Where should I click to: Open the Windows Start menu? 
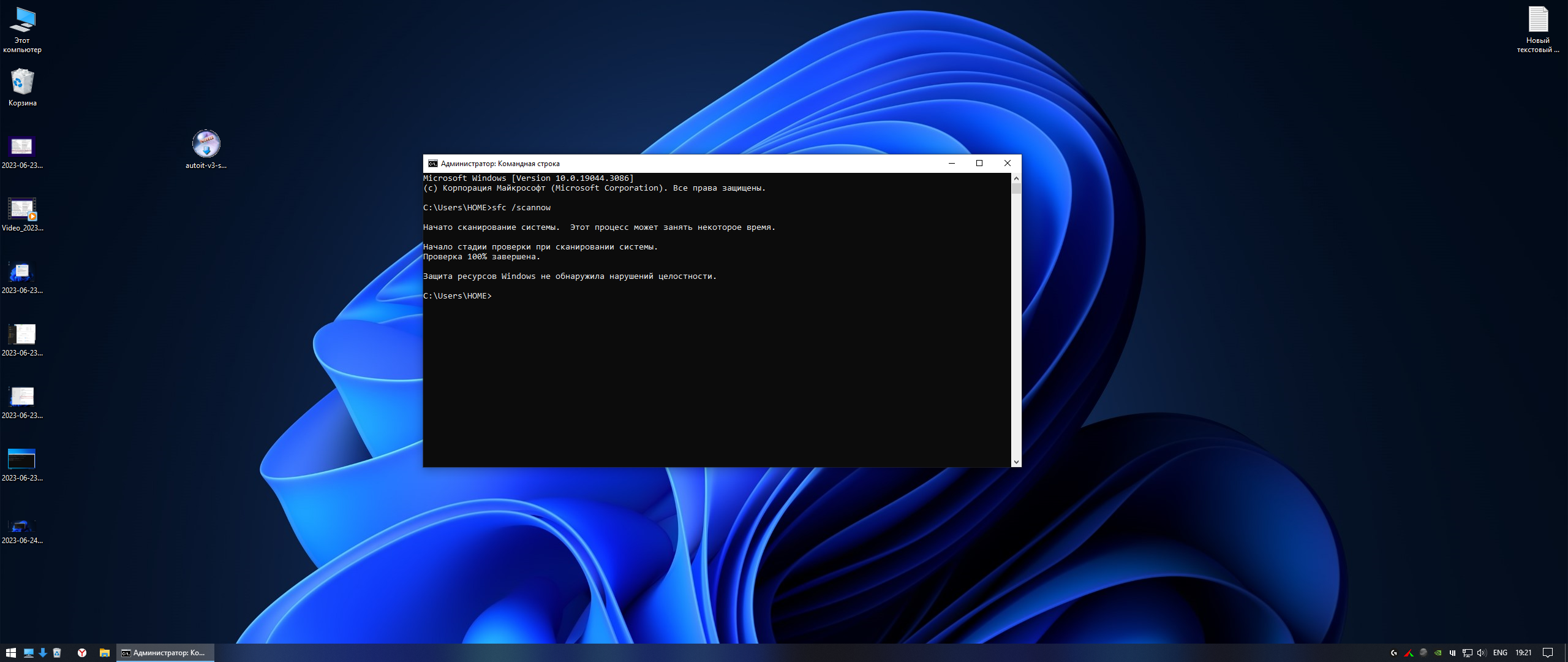point(10,653)
